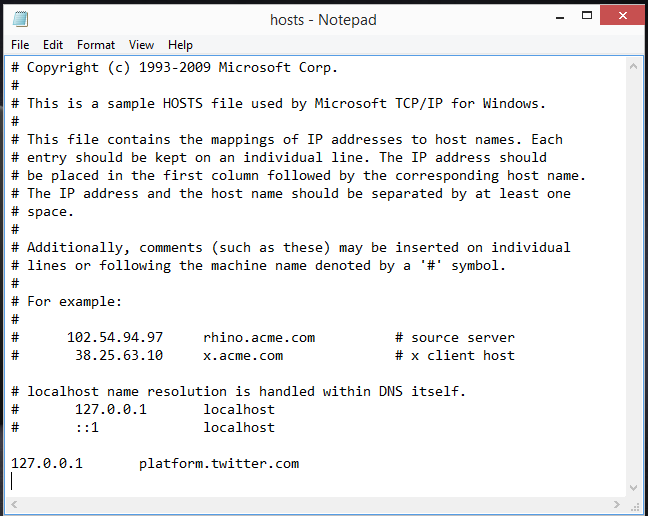648x516 pixels.
Task: Open the Help menu
Action: click(180, 45)
